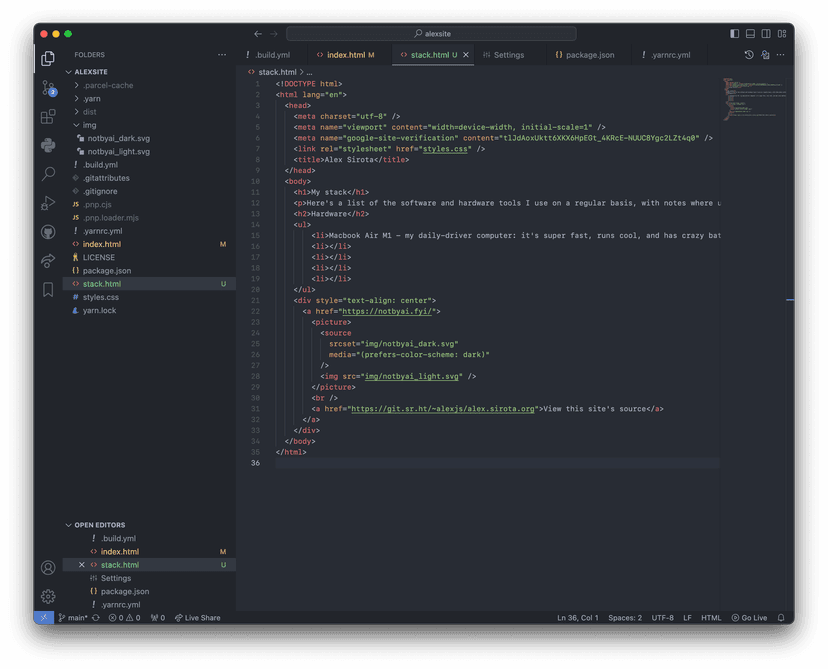Screen dimensions: 828x669
Task: Open the Bookmarks view icon
Action: [48, 290]
